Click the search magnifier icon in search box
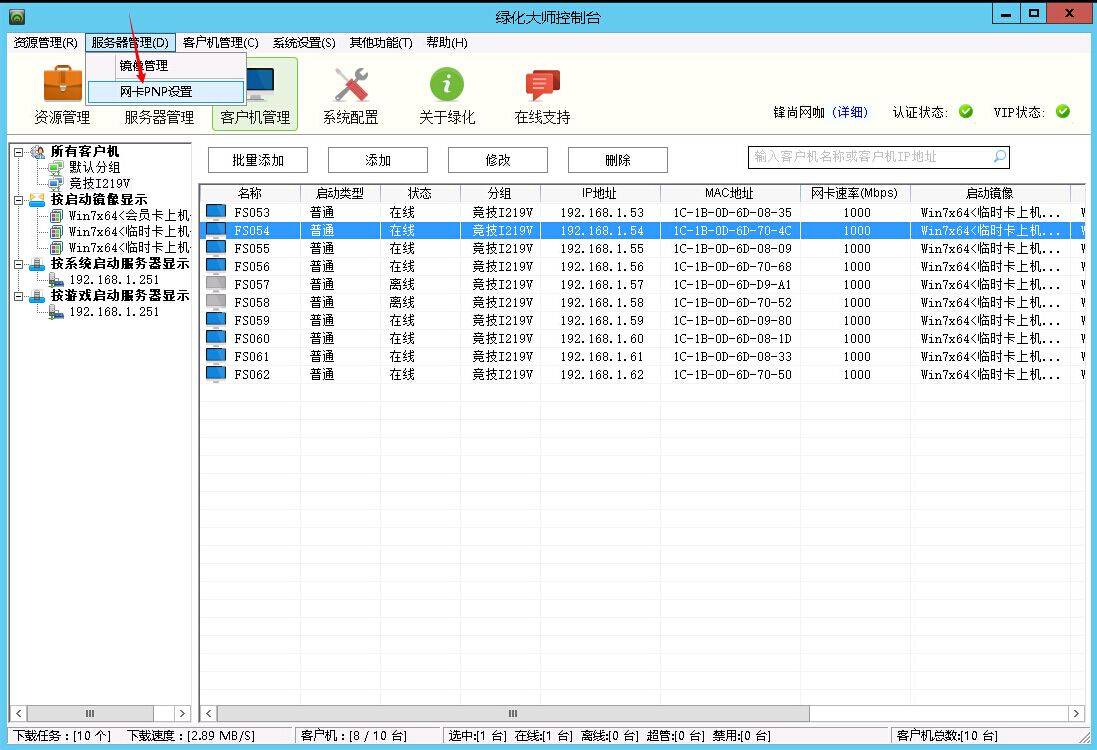This screenshot has height=750, width=1097. [999, 157]
